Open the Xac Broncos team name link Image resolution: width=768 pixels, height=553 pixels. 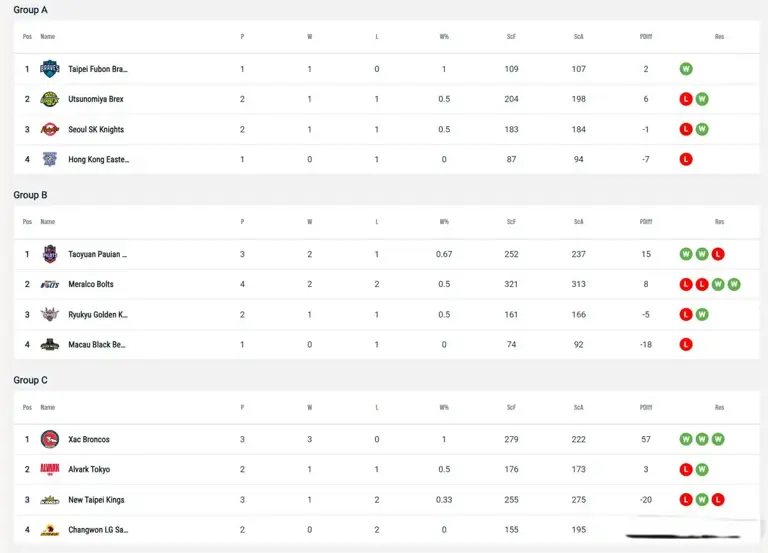(89, 439)
